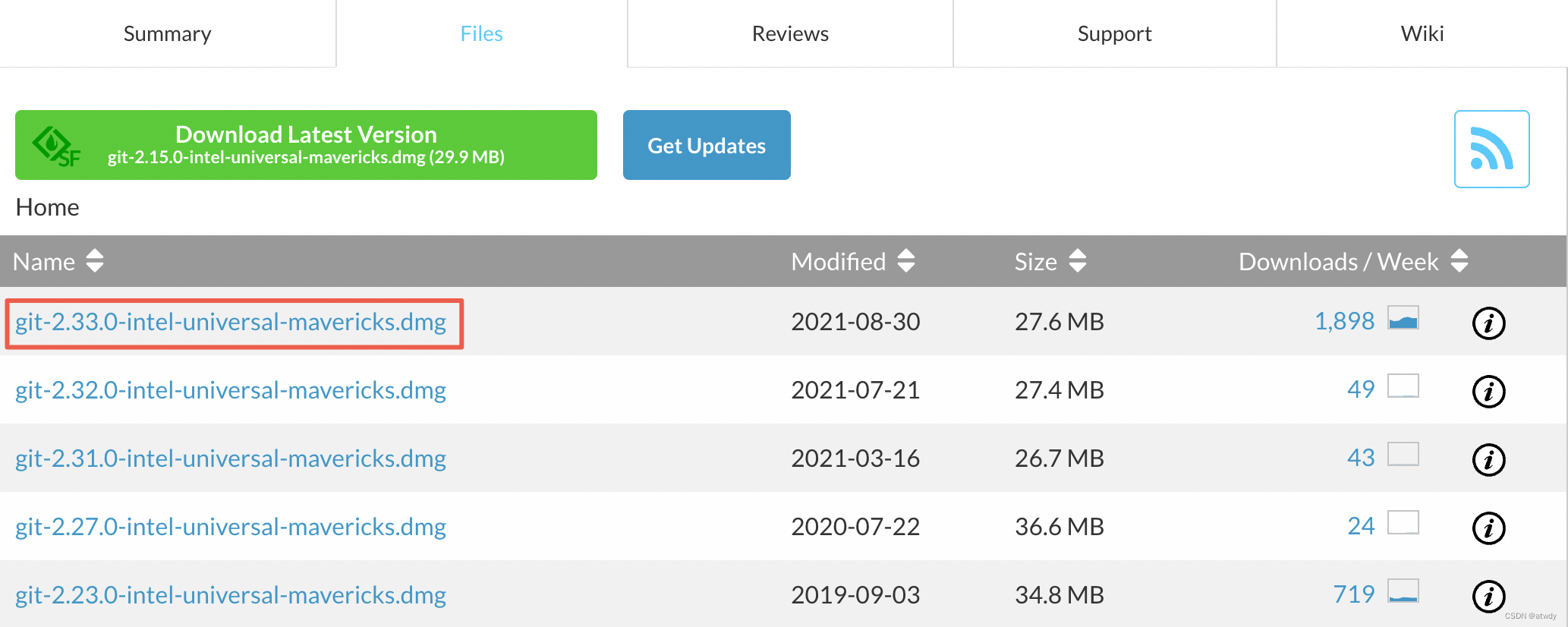Open the info icon for git-2.27.0 row

click(x=1488, y=528)
